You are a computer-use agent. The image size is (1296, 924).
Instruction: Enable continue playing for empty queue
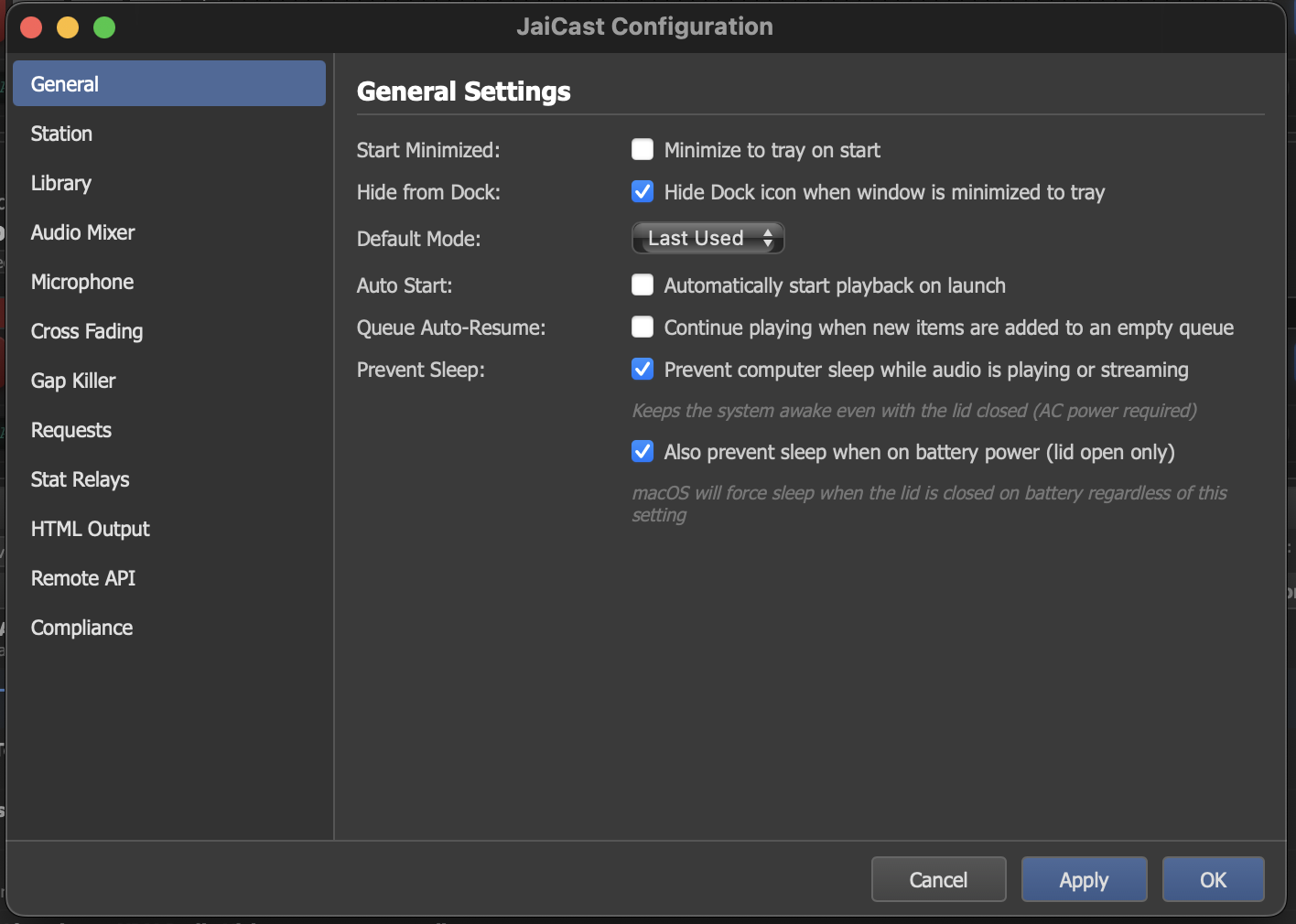click(x=643, y=327)
